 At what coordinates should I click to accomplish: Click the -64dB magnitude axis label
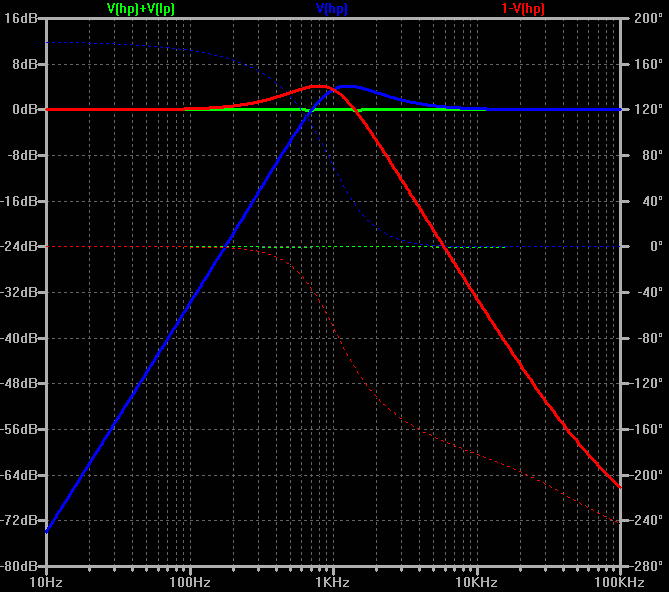point(19,475)
